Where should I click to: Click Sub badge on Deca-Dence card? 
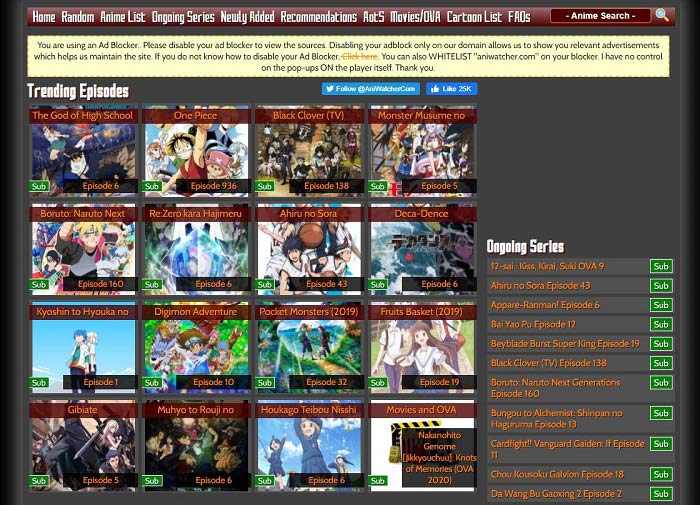378,284
